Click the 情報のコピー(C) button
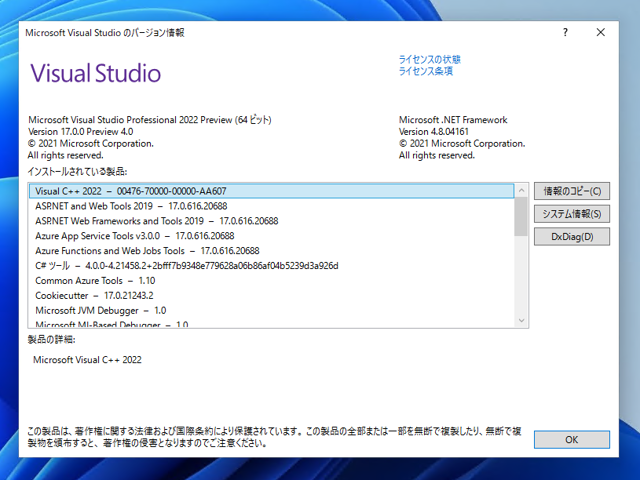Image resolution: width=640 pixels, height=480 pixels. tap(572, 191)
